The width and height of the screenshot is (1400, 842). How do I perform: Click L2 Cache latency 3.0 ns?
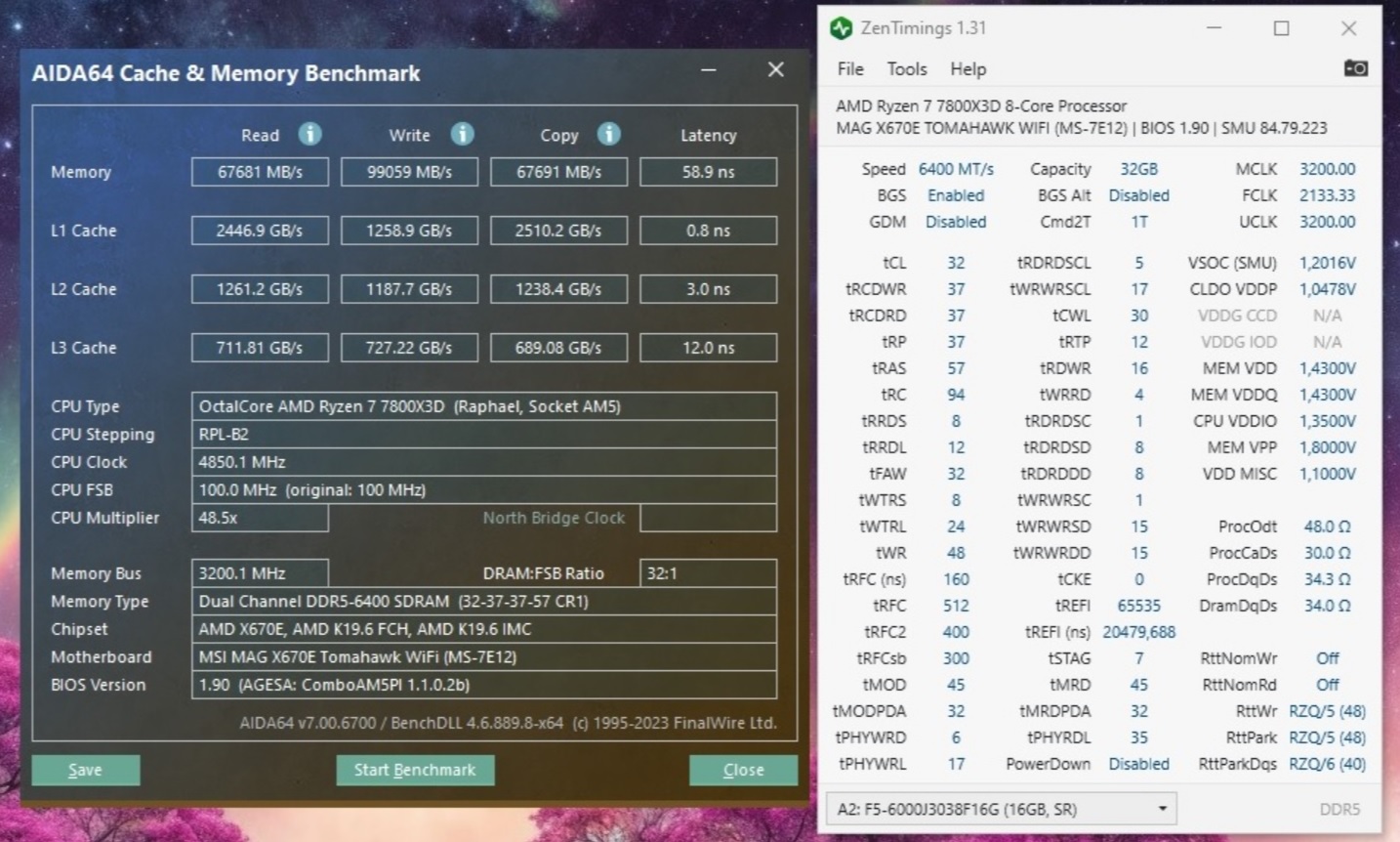[709, 289]
